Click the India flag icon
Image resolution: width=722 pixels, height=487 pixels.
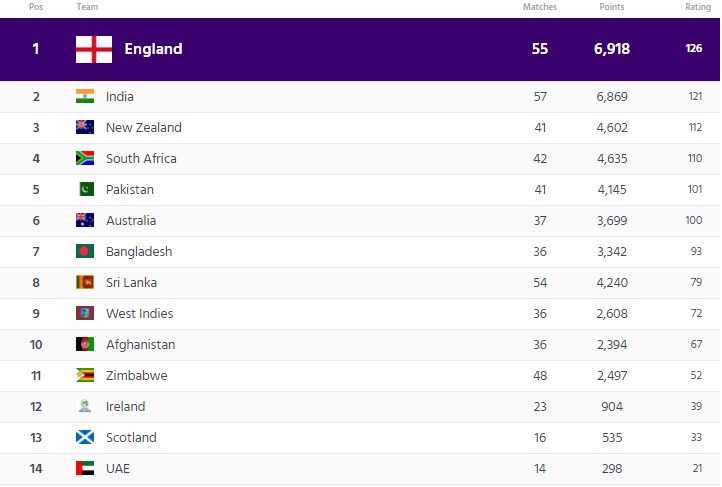(x=85, y=97)
